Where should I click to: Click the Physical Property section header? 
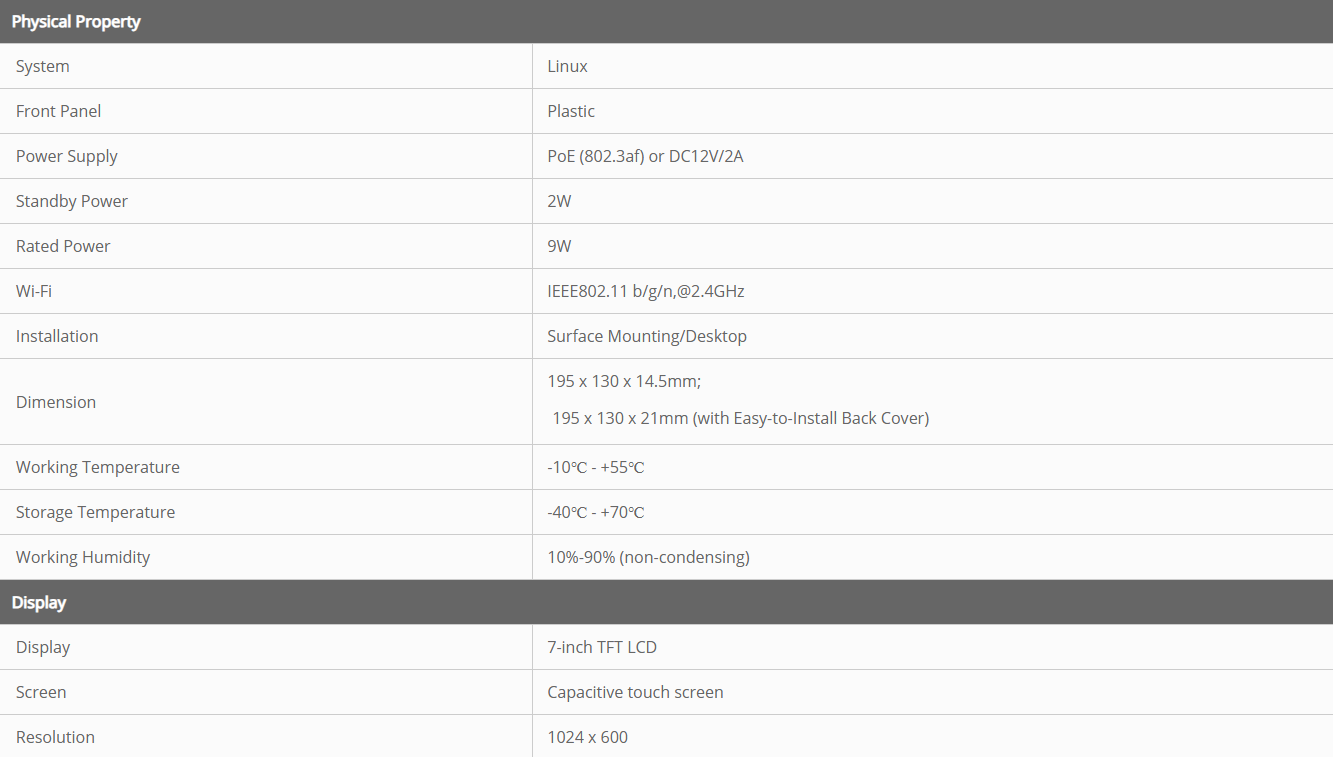point(76,21)
